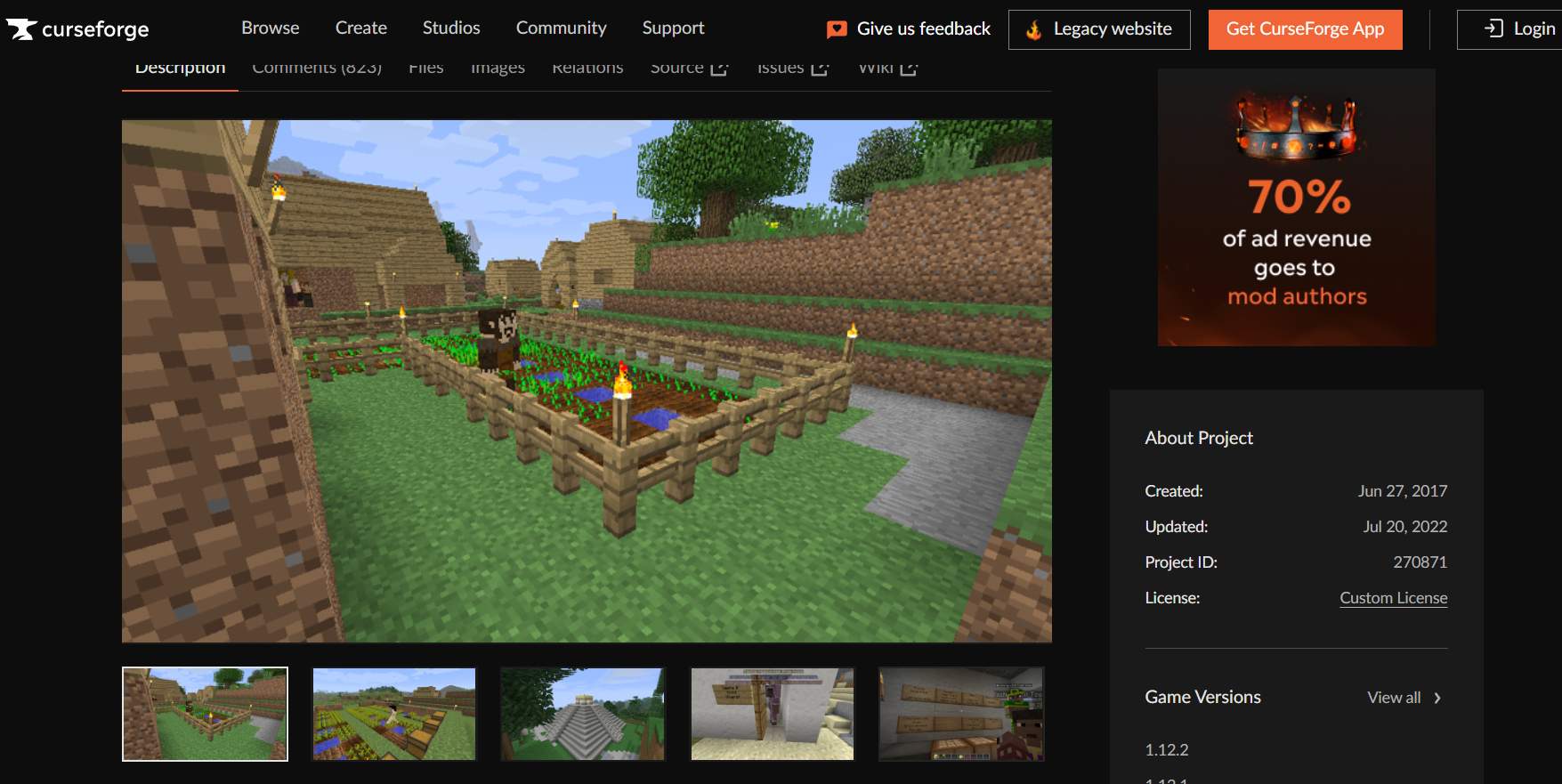Open the Issues tab link
The image size is (1562, 784).
click(x=792, y=69)
